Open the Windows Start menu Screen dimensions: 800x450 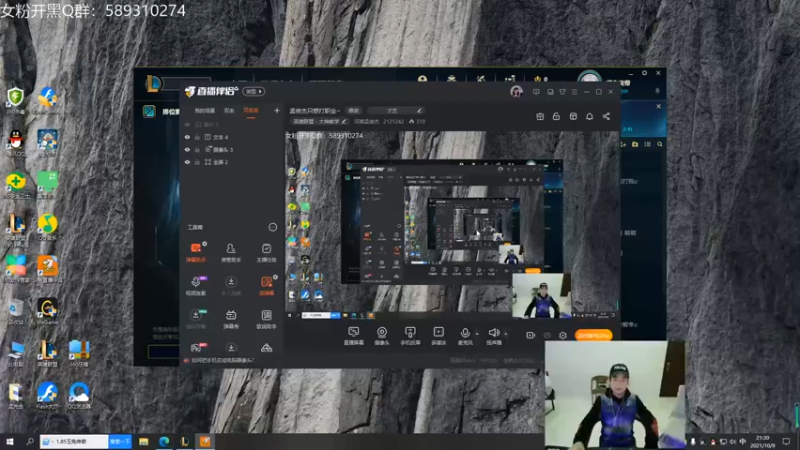[x=9, y=441]
